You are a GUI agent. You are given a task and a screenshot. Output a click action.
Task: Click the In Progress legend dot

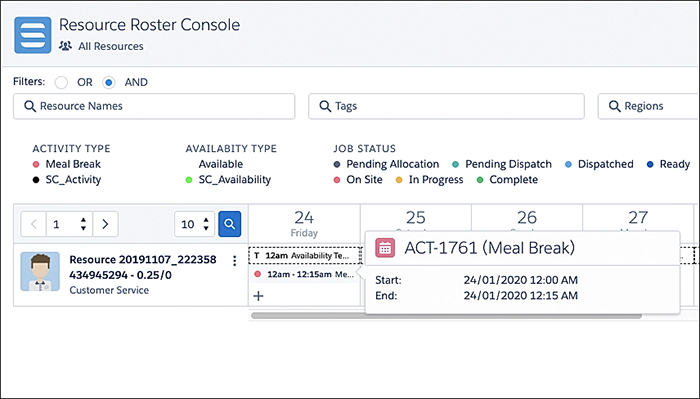399,180
